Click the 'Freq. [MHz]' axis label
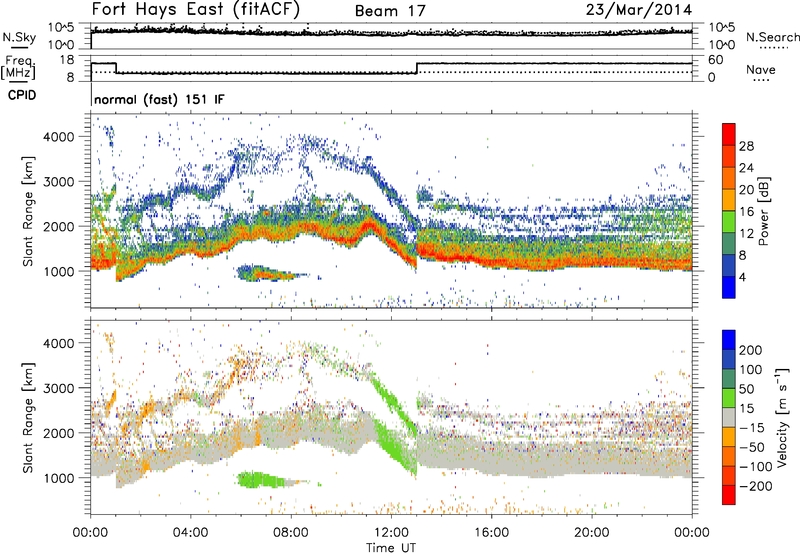This screenshot has height=554, width=800. [x=18, y=67]
